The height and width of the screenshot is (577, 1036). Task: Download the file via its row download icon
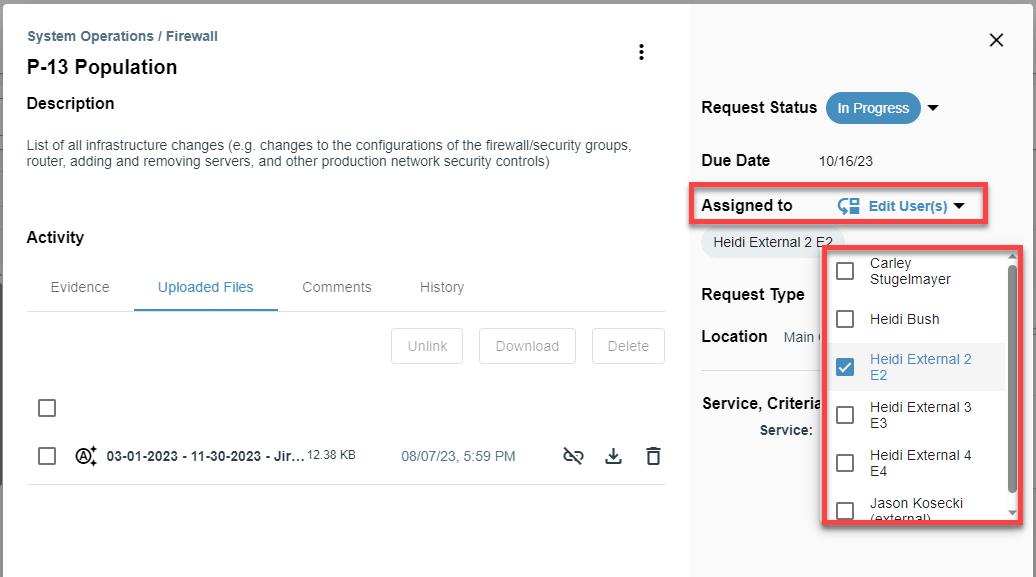click(x=613, y=455)
